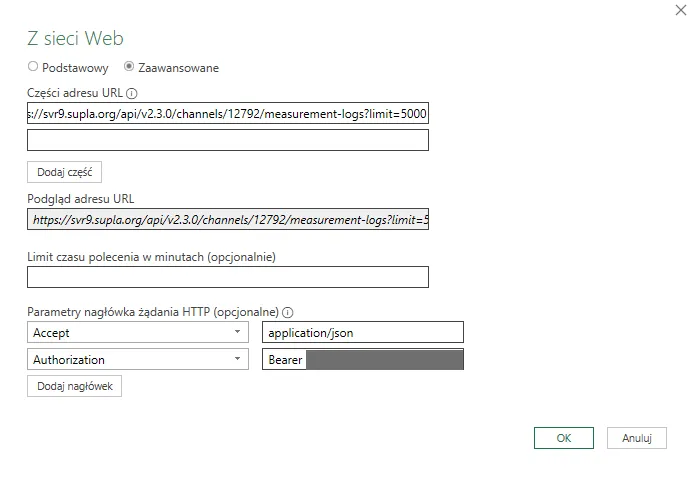
Task: Cancel with the Anuluj button
Action: pos(637,438)
